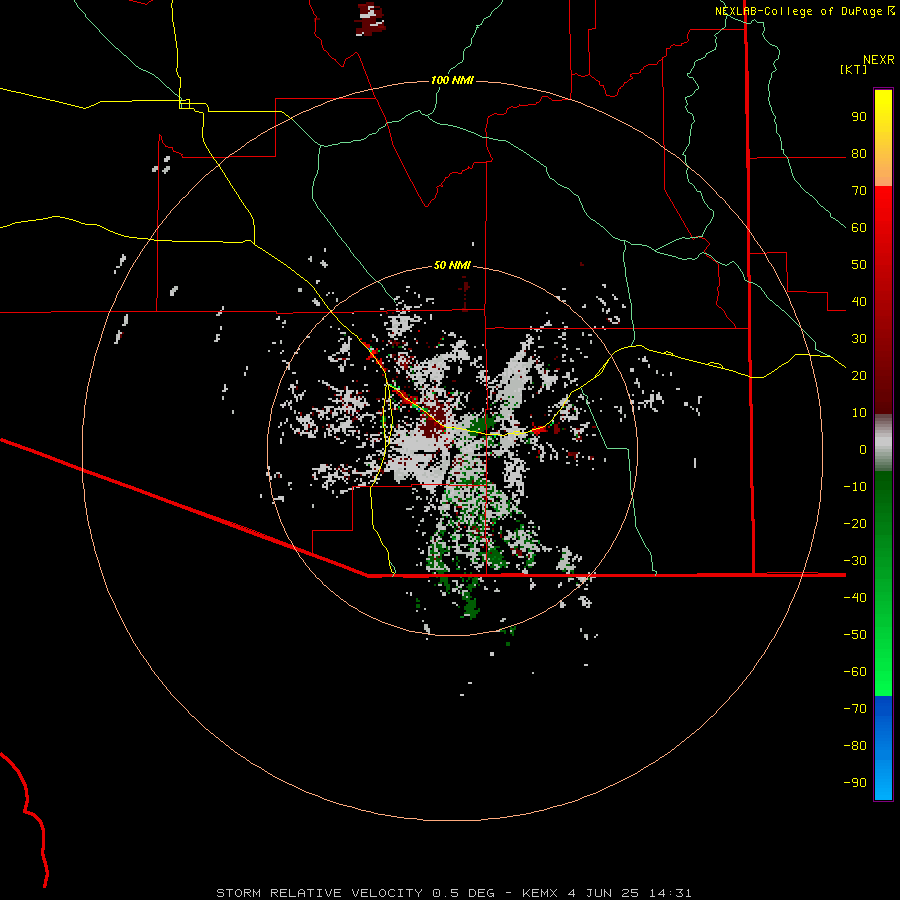Select the -30 value on velocity scale

855,561
